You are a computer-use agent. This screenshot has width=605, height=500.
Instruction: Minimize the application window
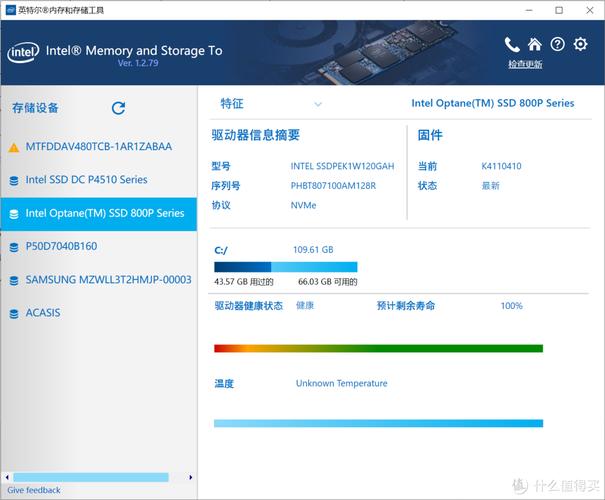click(x=529, y=10)
